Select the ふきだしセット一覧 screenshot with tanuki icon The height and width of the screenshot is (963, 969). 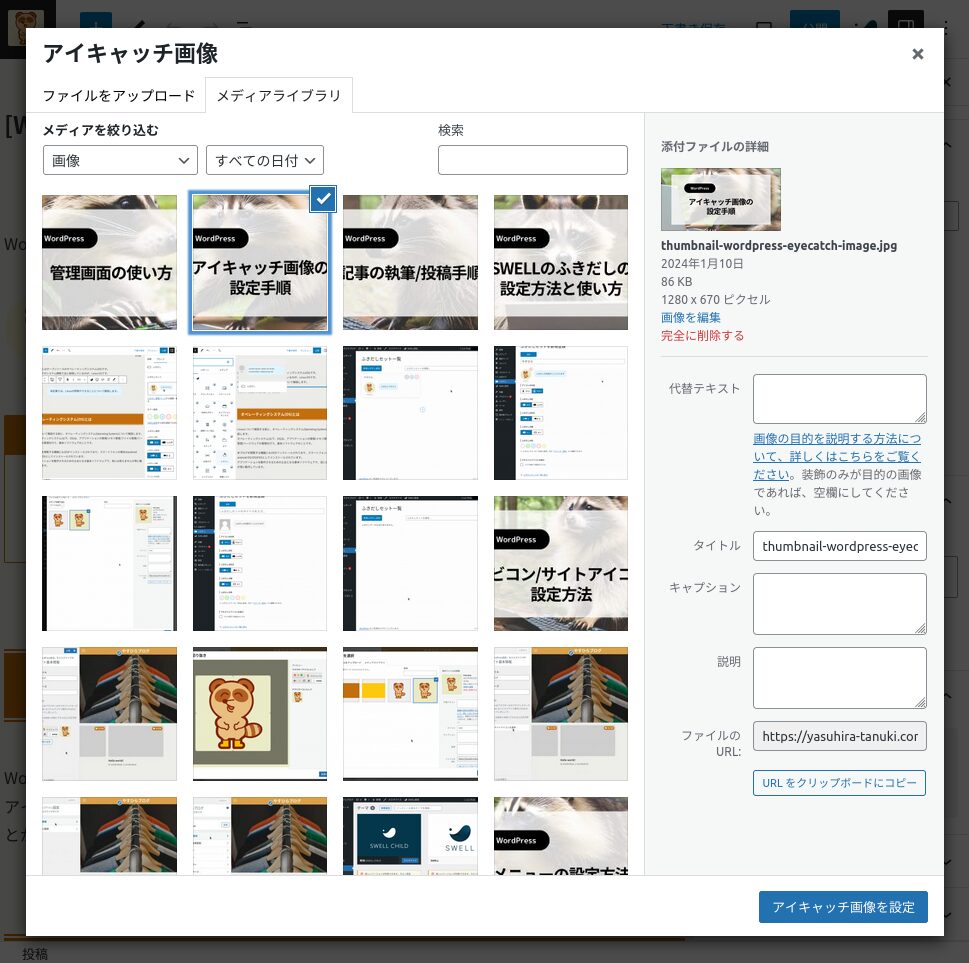[410, 413]
